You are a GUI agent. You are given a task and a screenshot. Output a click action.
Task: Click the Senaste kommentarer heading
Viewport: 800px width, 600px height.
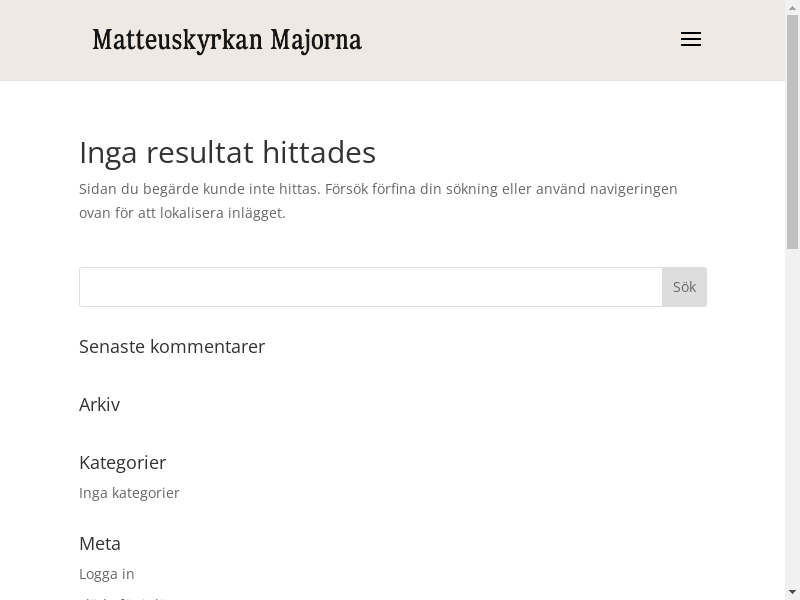[172, 346]
